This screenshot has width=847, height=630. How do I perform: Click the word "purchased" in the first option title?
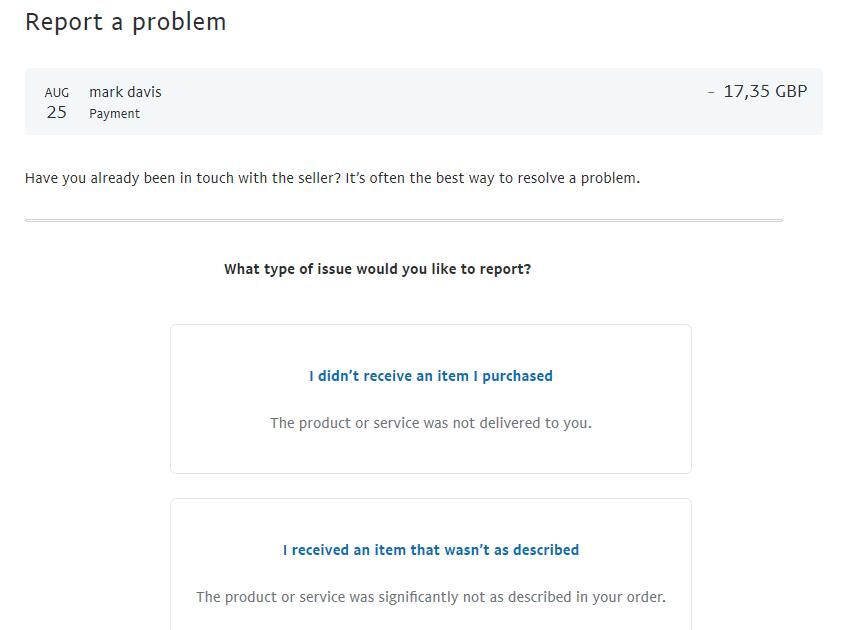coord(517,376)
